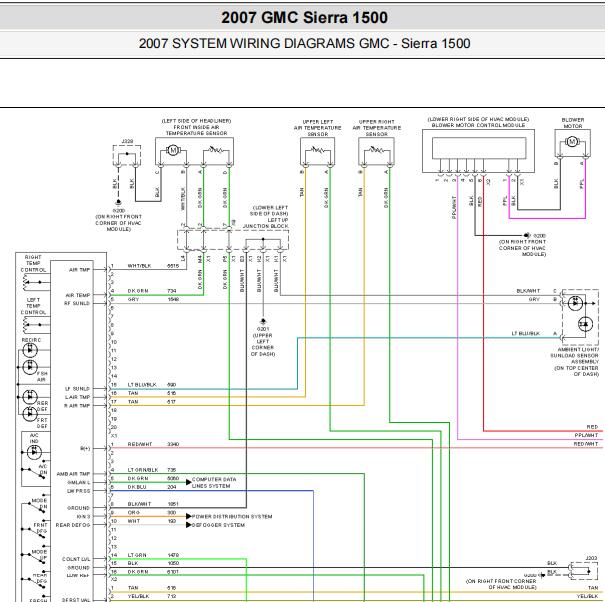This screenshot has height=602, width=605.
Task: Click the 'AMB AIR TMP' pin label
Action: (x=73, y=474)
